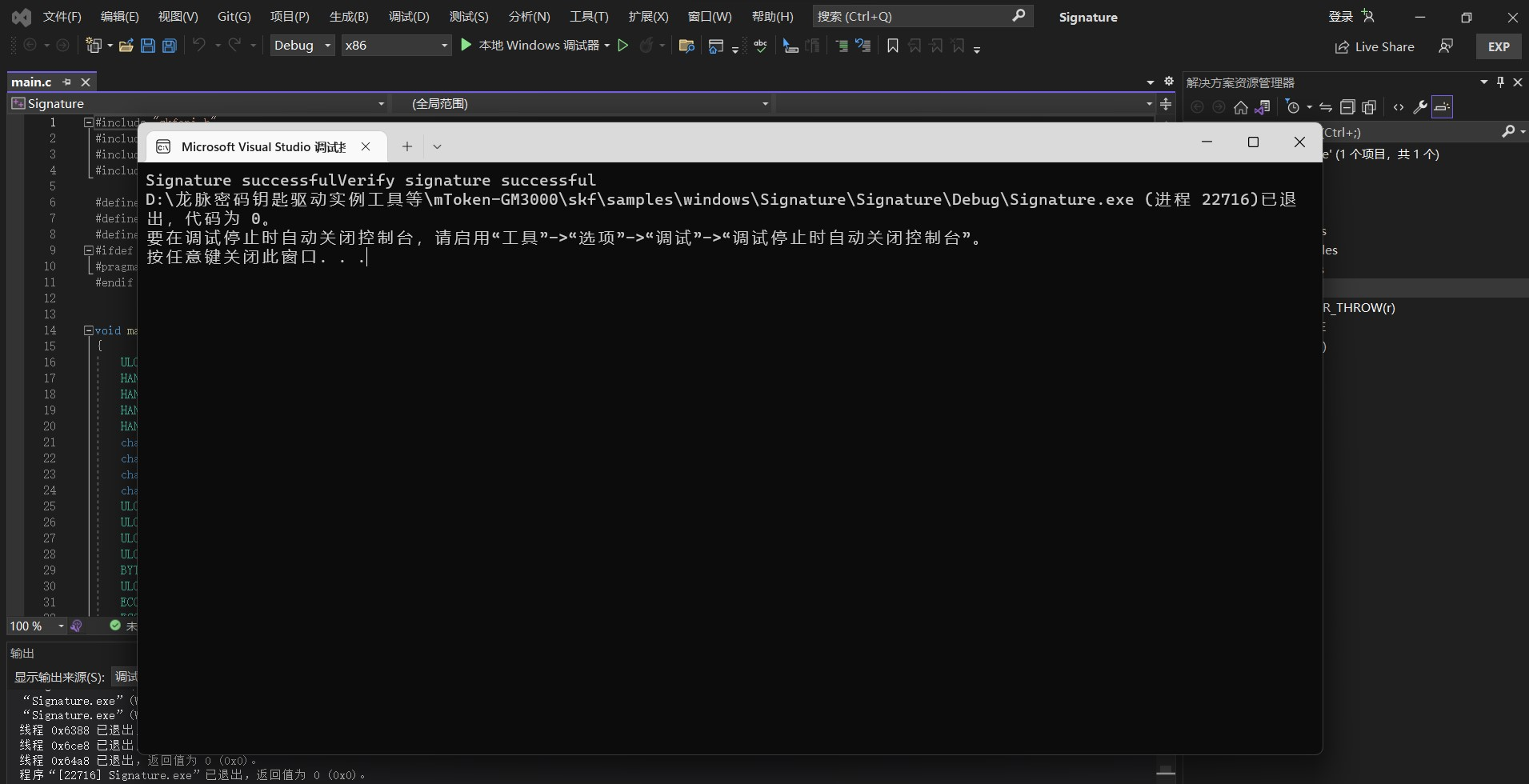1529x784 pixels.
Task: Toggle the preview selected items icon
Action: point(1442,107)
